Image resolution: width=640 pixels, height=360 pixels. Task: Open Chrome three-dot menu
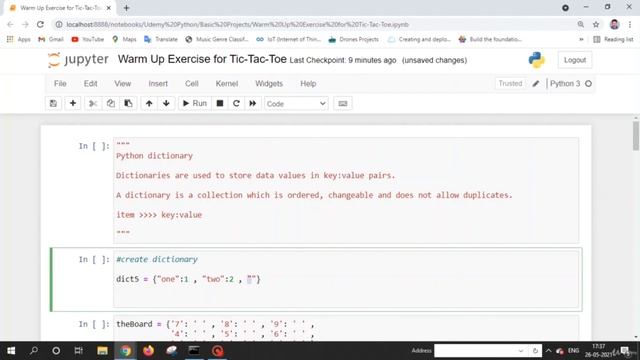(630, 24)
